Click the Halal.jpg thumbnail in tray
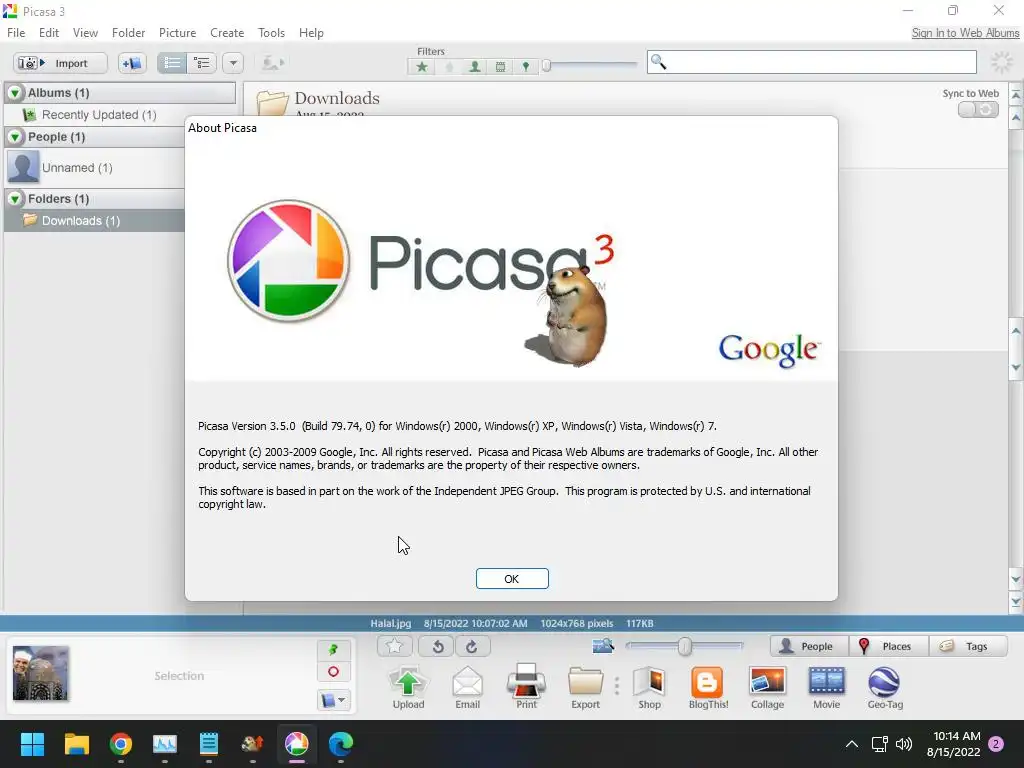1024x768 pixels. 40,673
